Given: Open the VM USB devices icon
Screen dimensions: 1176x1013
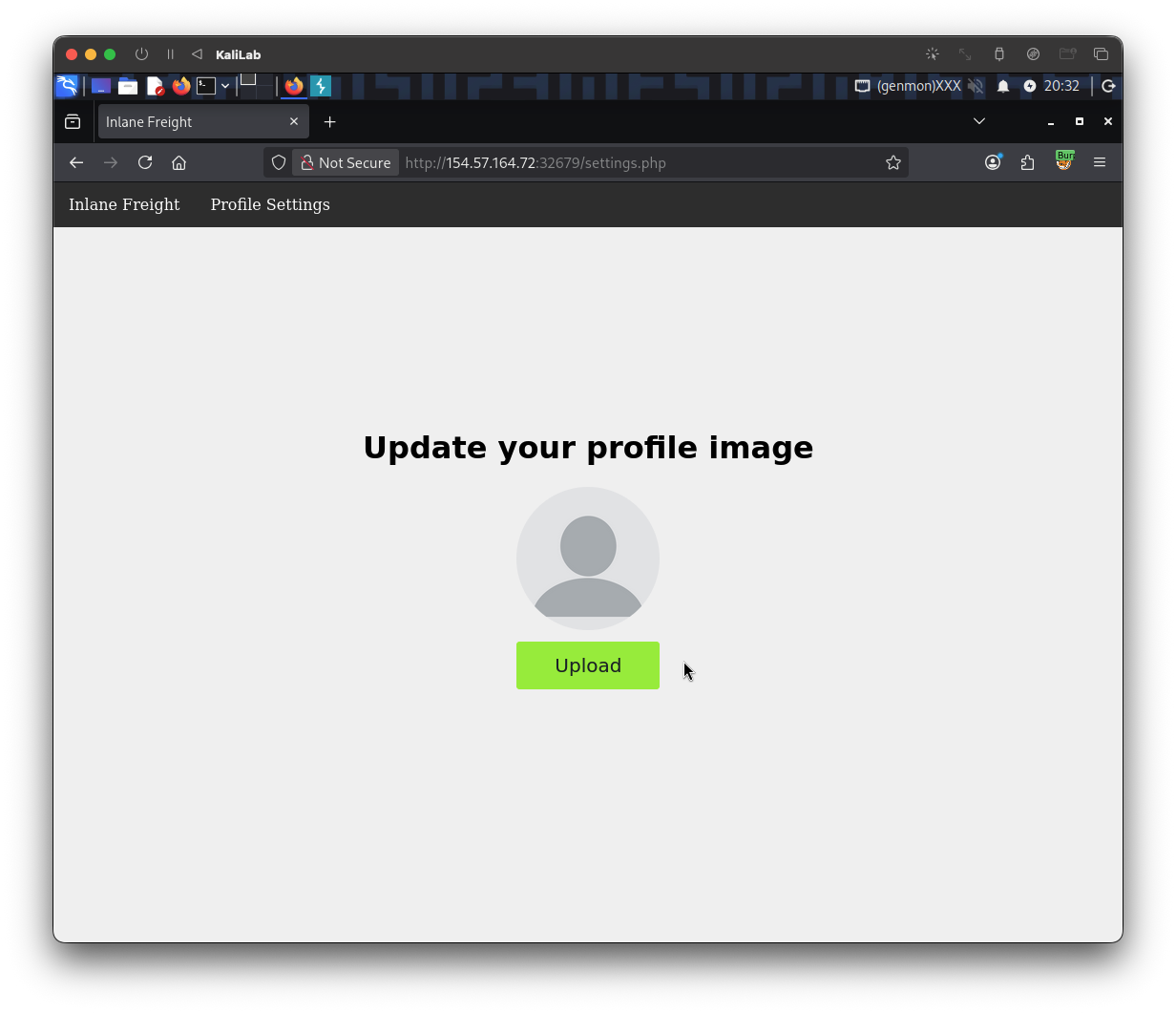Looking at the screenshot, I should tap(999, 54).
